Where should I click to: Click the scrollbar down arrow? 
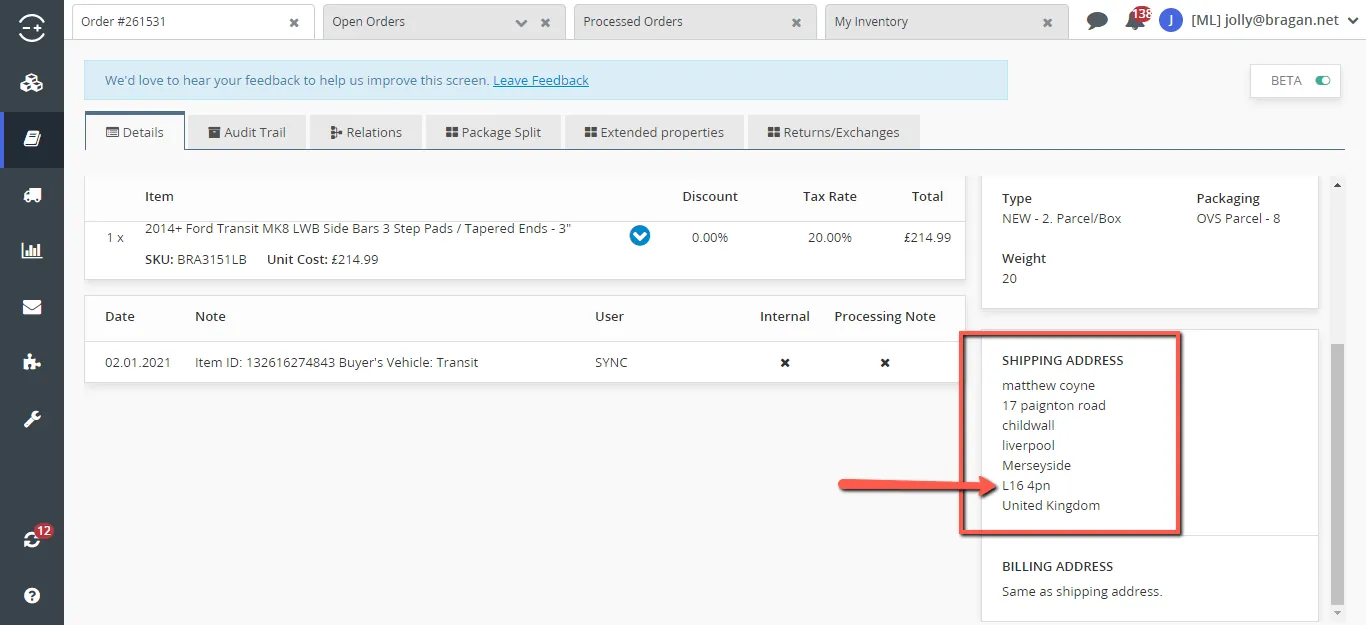pos(1338,611)
